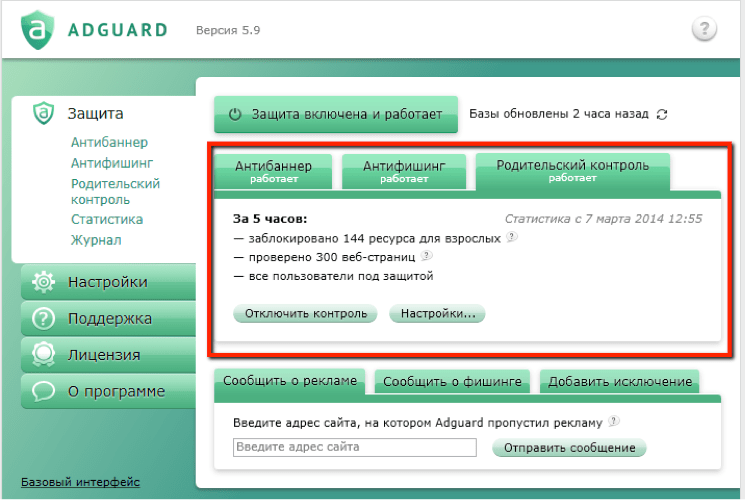Click the speech bubble О программе icon
746x500 pixels.
43,391
